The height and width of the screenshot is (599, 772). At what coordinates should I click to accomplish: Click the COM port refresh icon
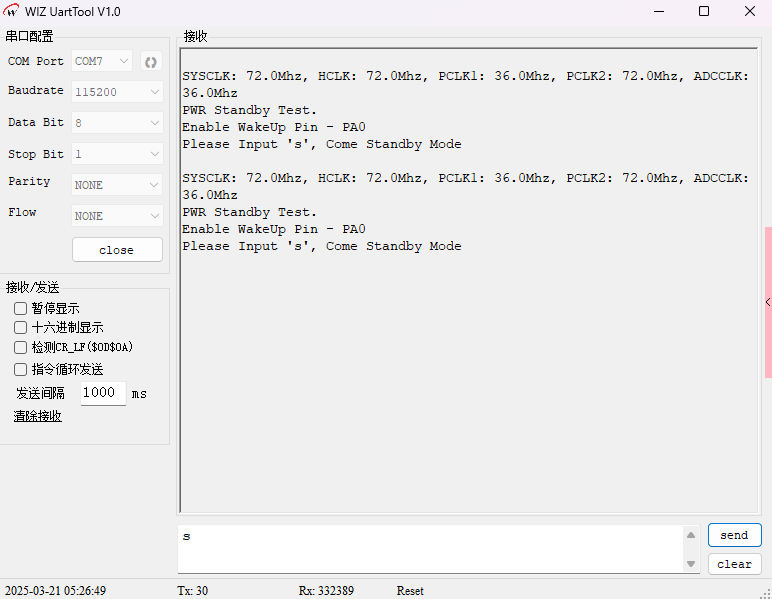click(x=151, y=62)
